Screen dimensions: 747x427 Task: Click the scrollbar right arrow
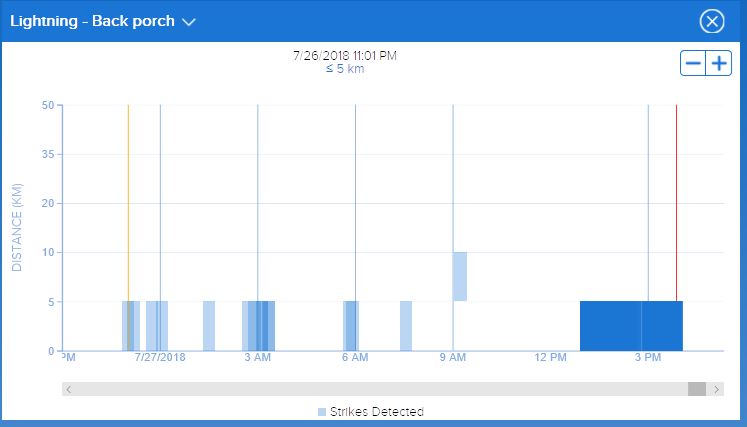pyautogui.click(x=717, y=389)
